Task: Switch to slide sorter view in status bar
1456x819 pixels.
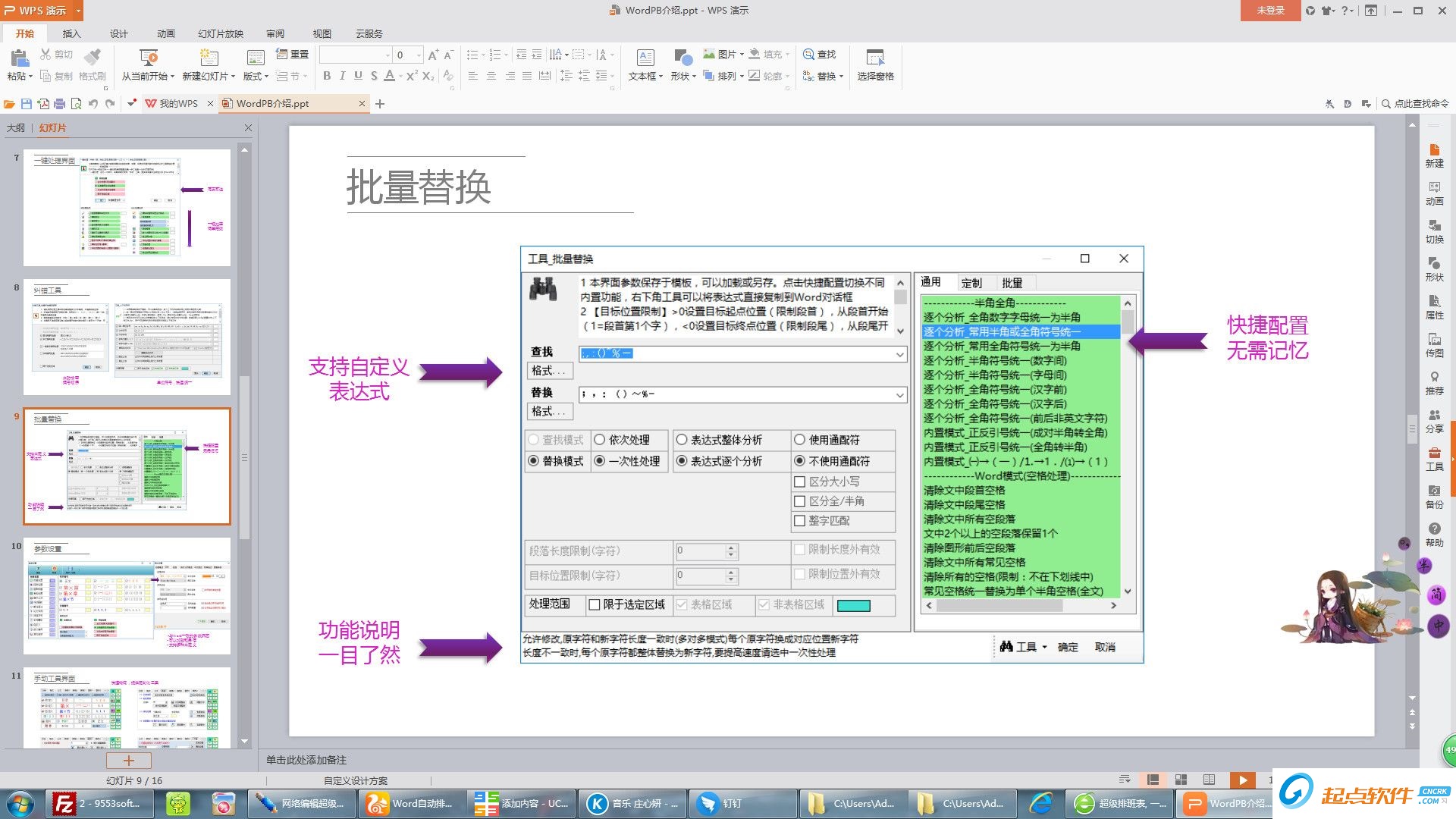Action: [1181, 780]
